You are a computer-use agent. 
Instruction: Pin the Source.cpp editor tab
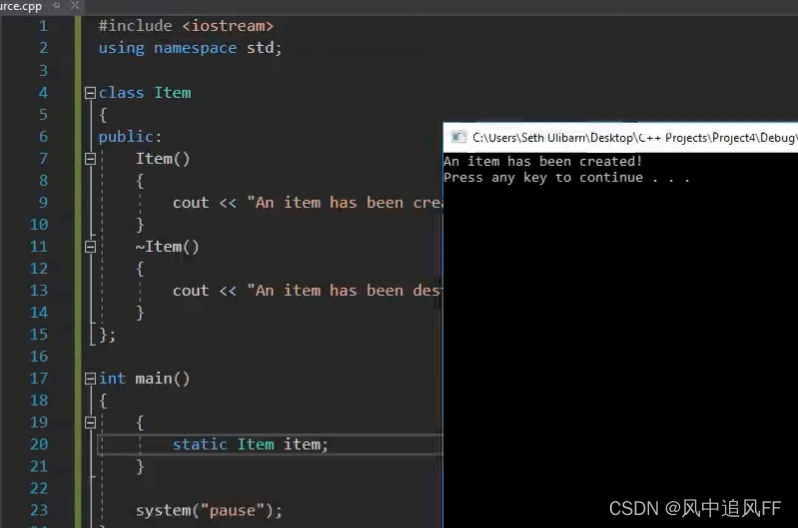click(56, 6)
